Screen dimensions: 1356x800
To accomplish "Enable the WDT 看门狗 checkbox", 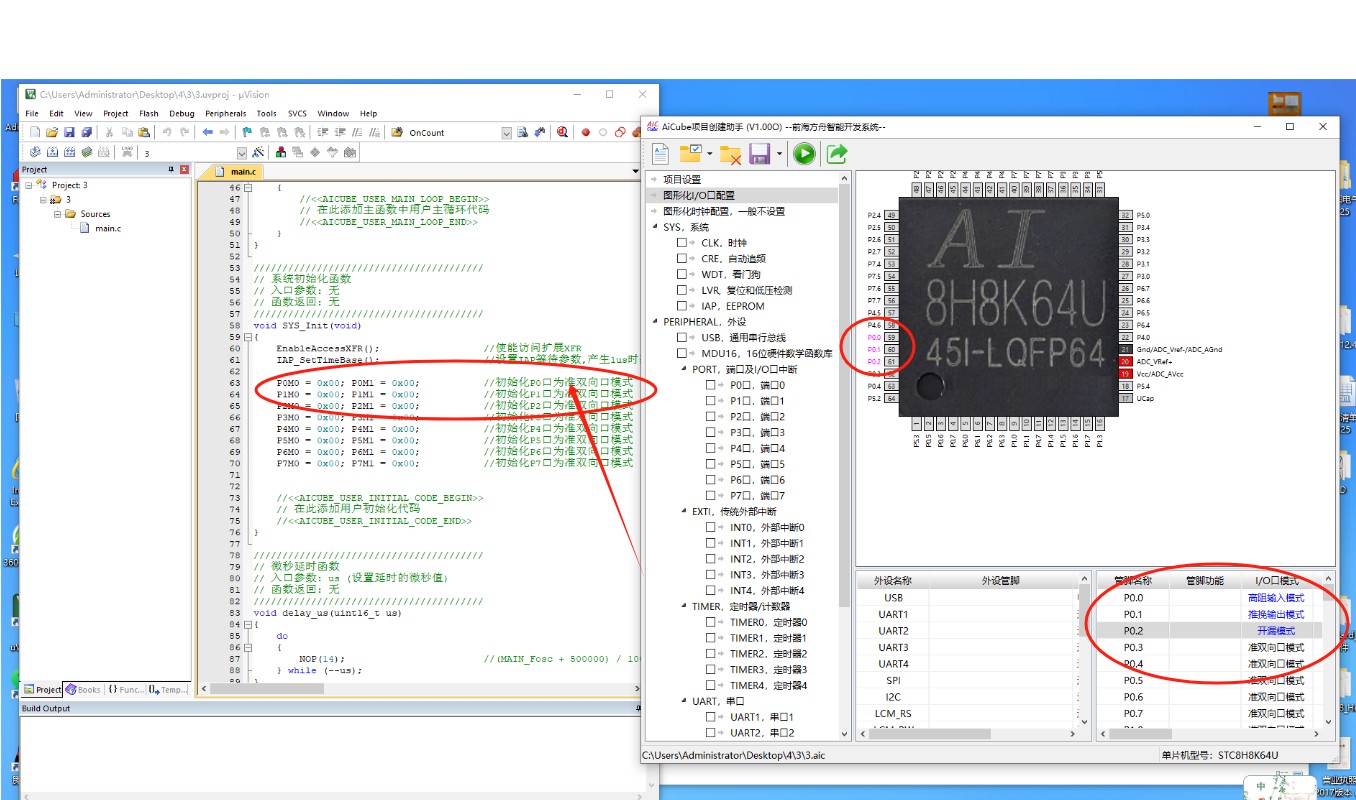I will (x=681, y=274).
